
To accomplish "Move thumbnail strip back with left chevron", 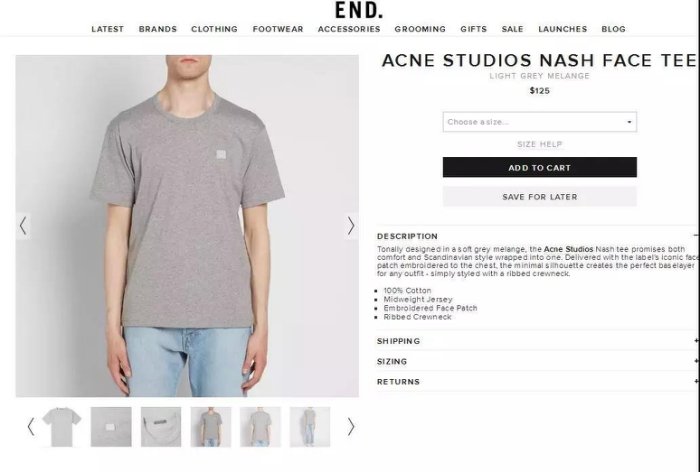I will click(30, 426).
